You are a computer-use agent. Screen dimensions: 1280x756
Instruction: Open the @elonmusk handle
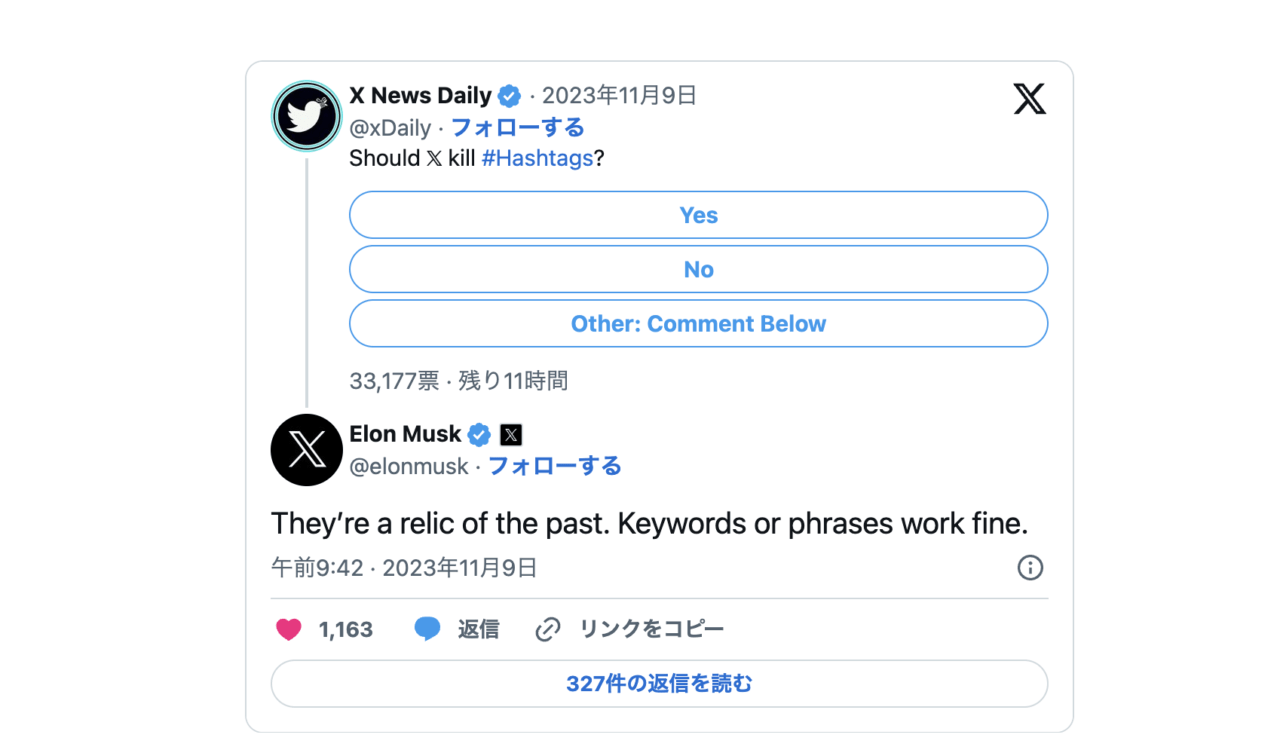409,466
